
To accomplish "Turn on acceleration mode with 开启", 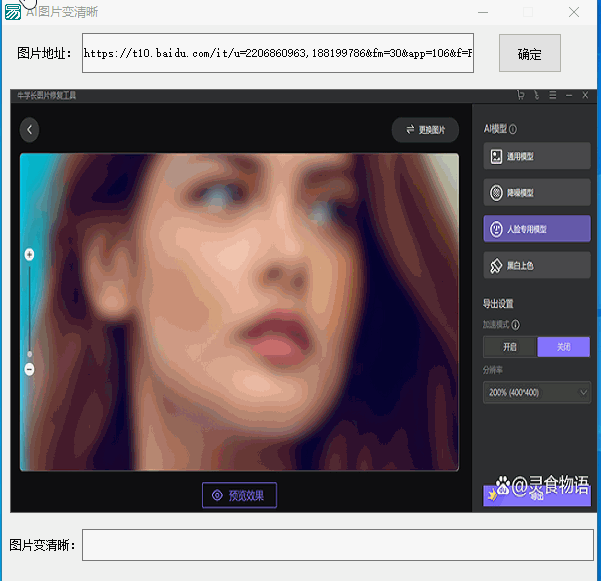I will tap(510, 347).
